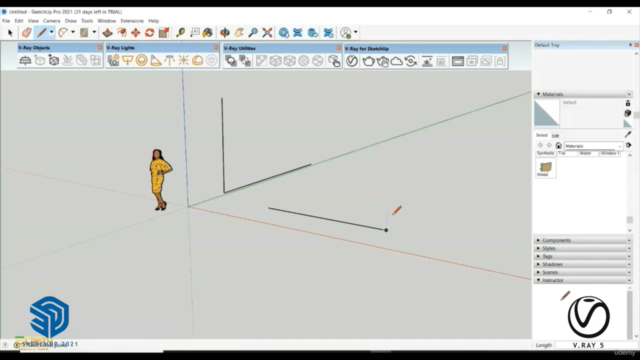Screen dimensions: 640x360
Task: Switch to the Edit tab in Materials
Action: (556, 136)
